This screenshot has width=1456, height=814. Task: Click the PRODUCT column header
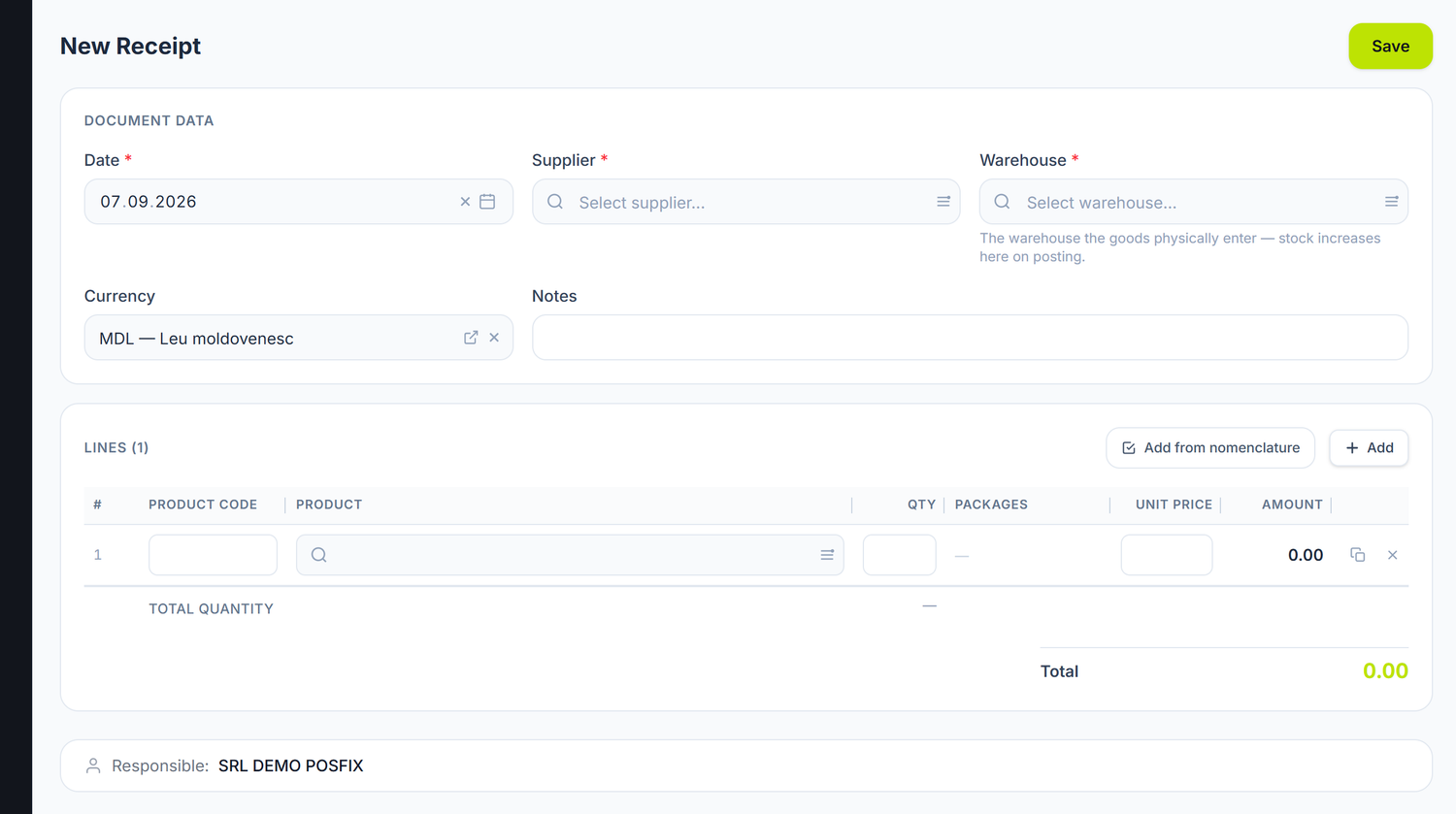point(329,505)
